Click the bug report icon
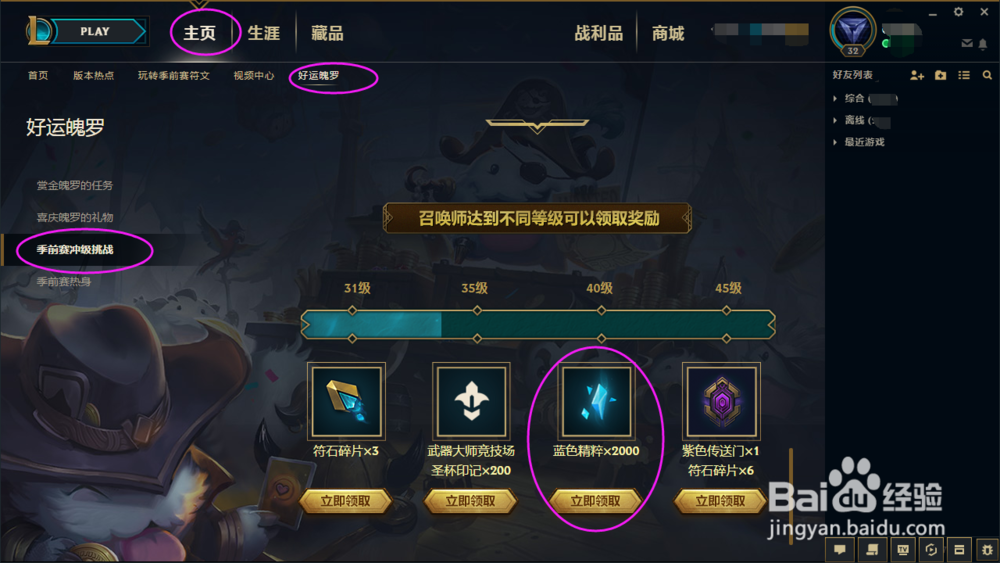 click(x=987, y=549)
